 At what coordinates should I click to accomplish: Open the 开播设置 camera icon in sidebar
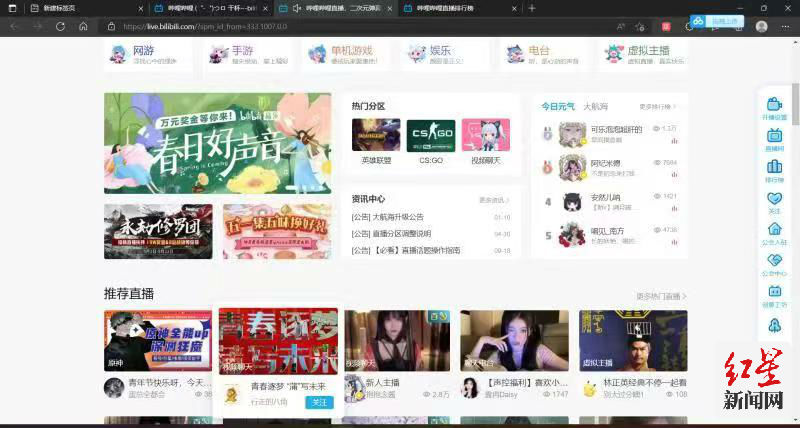tap(774, 104)
